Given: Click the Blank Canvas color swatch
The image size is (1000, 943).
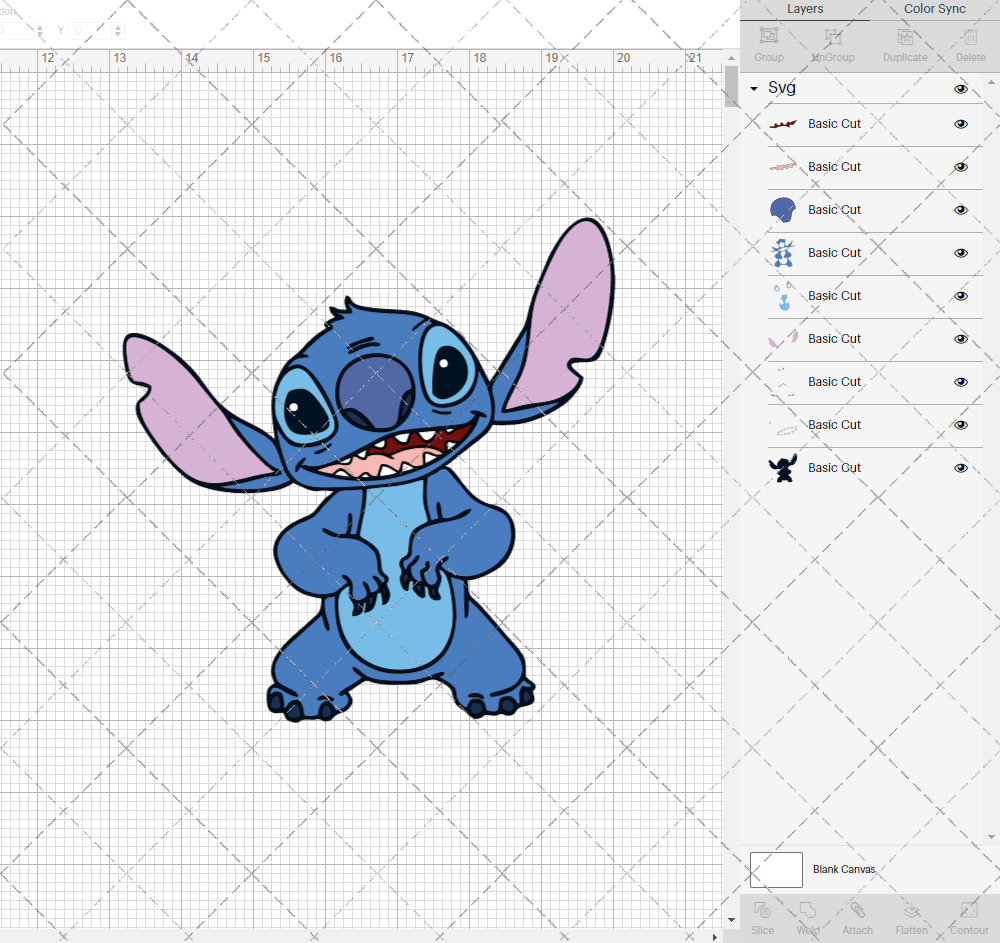Looking at the screenshot, I should (x=776, y=870).
